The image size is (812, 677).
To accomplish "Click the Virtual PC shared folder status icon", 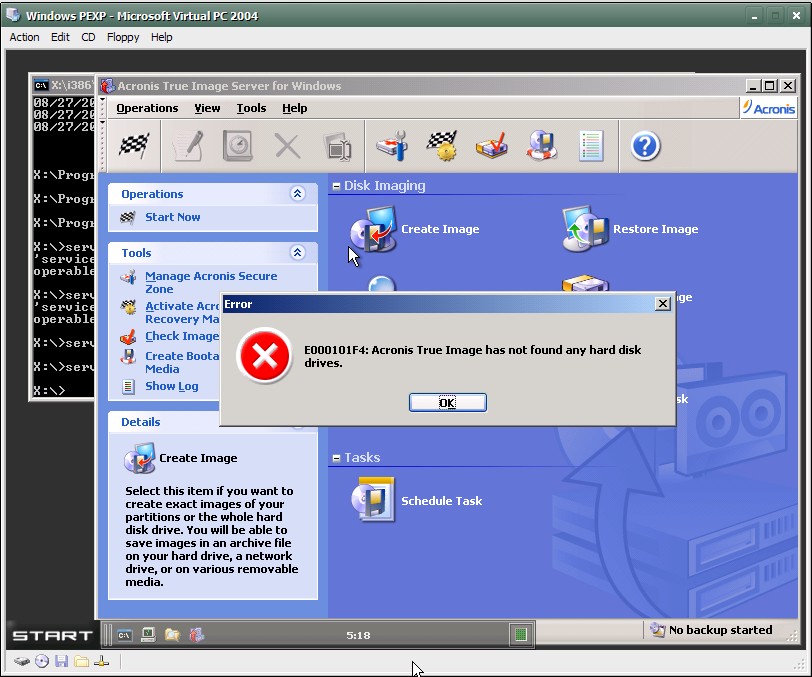I will 81,661.
